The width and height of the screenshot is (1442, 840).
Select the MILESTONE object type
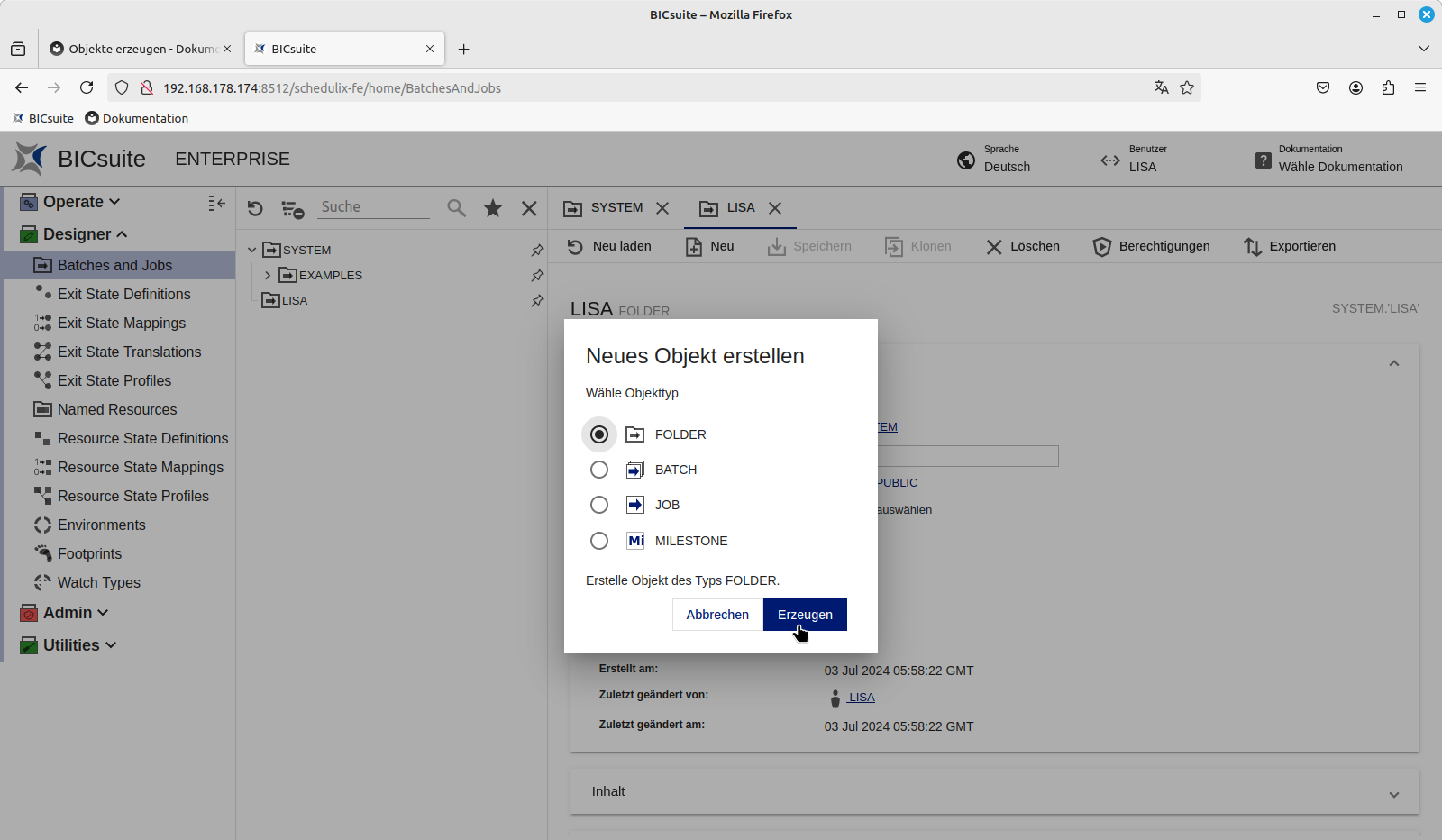pos(599,541)
